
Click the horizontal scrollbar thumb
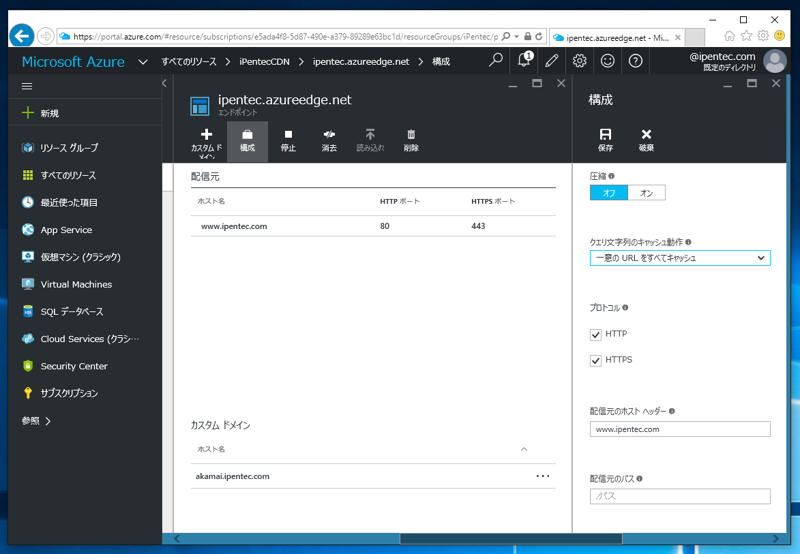pyautogui.click(x=511, y=539)
